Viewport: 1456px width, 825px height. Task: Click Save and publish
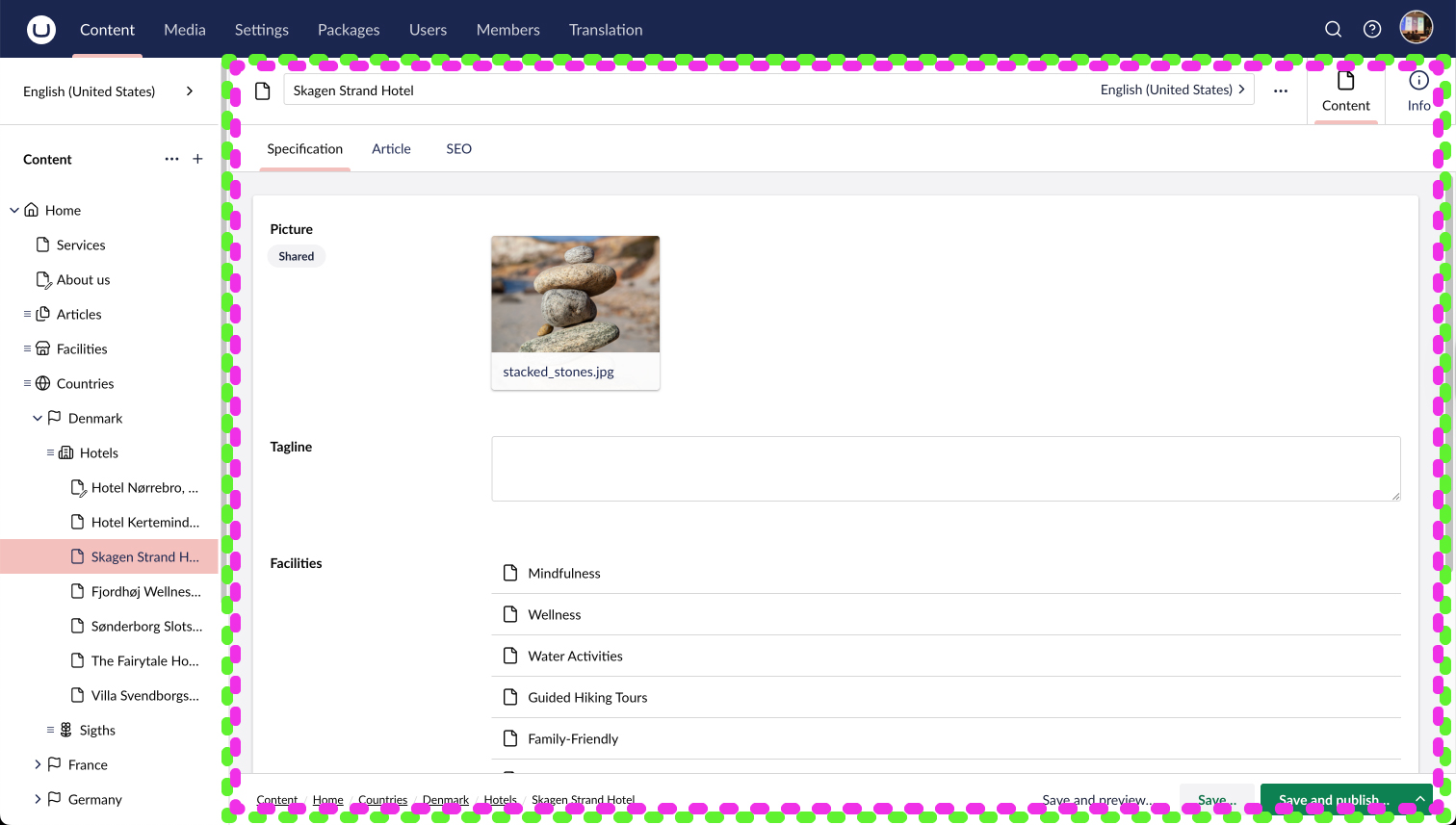click(x=1330, y=799)
